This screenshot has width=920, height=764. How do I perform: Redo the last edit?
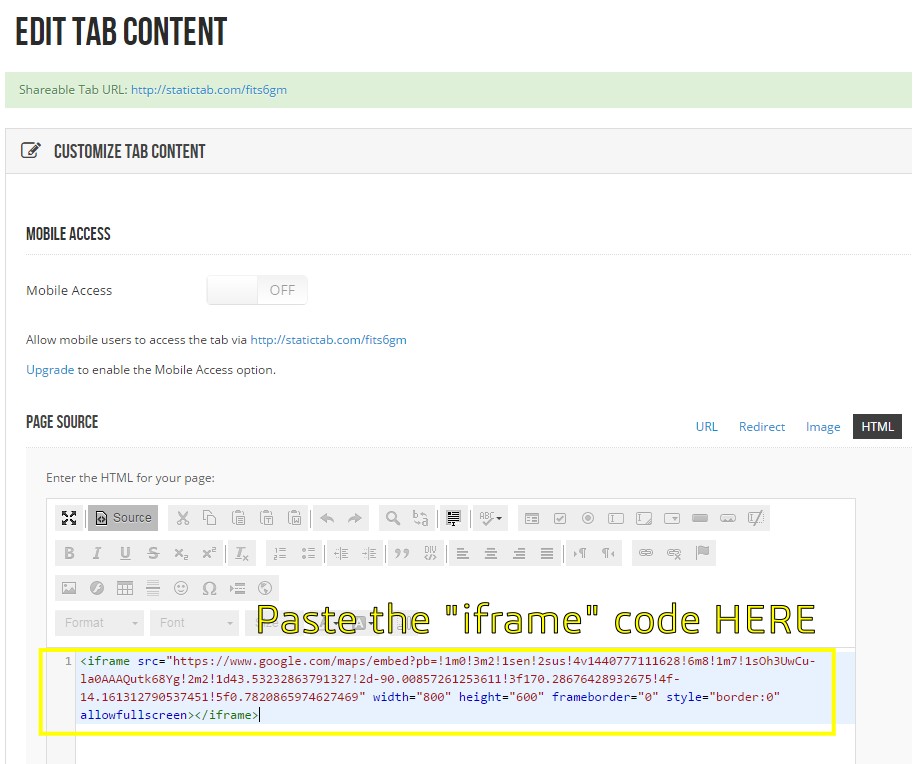tap(355, 518)
